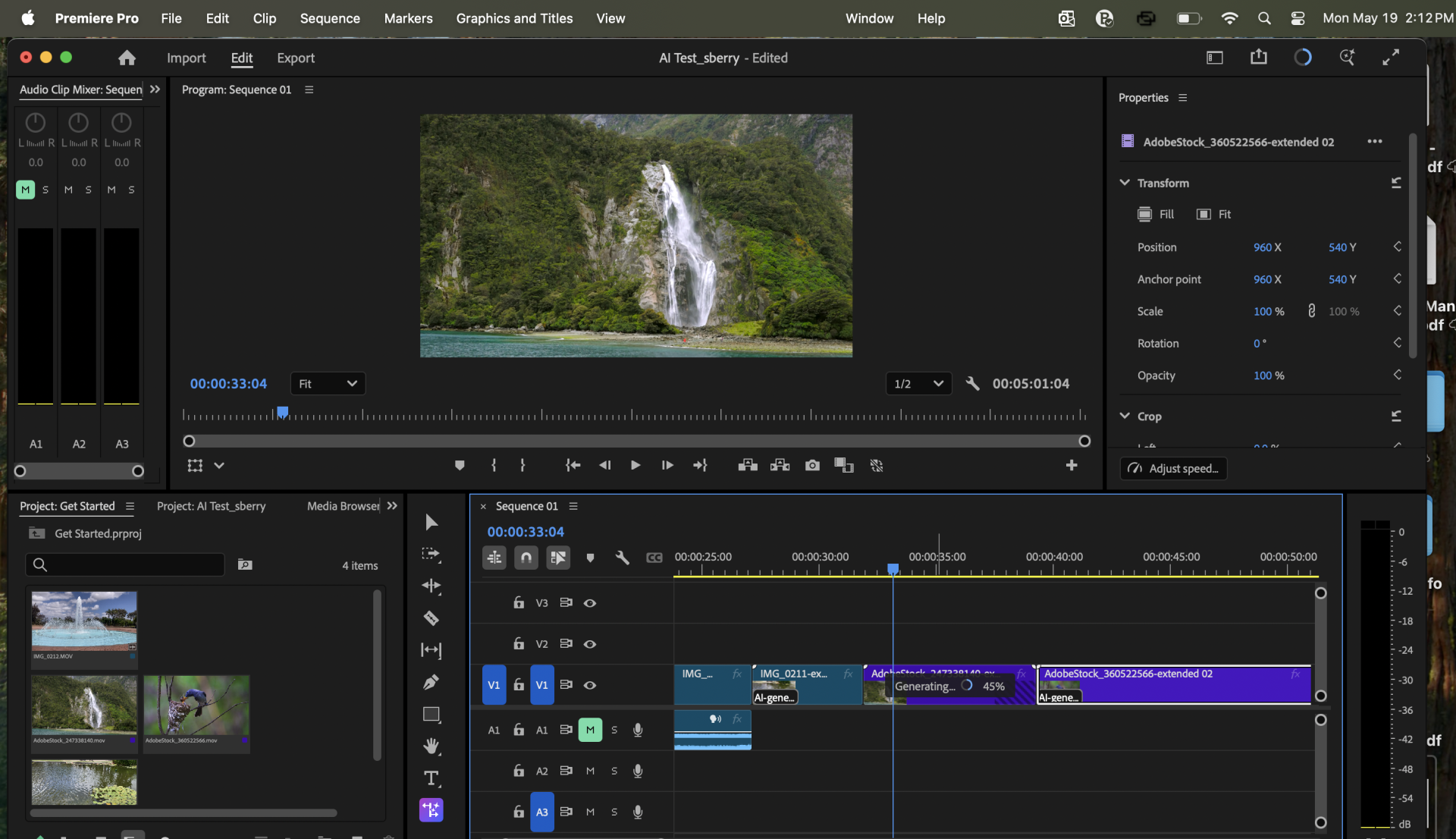Click the Fit button in Transform
Screen dimensions: 1456x839
[1214, 214]
